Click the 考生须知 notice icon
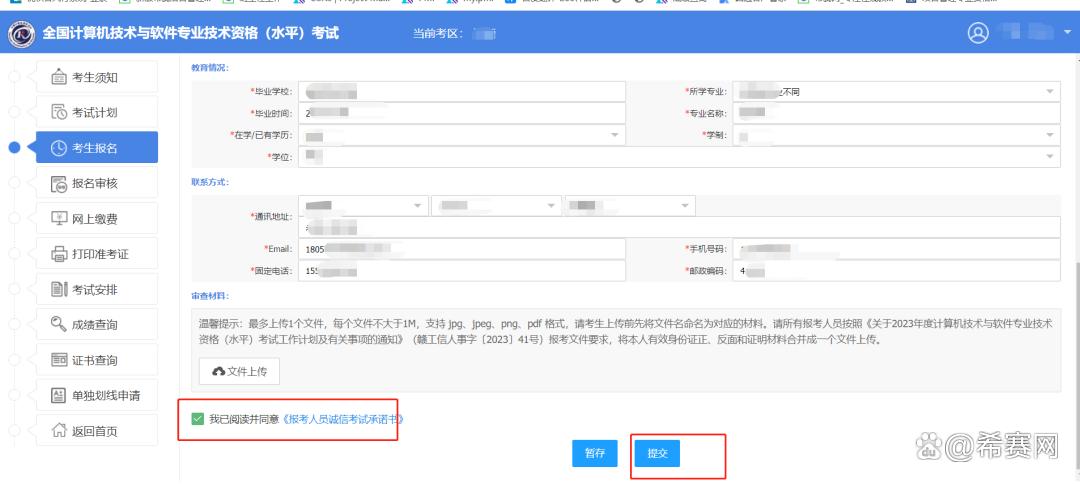The image size is (1080, 484). click(59, 77)
